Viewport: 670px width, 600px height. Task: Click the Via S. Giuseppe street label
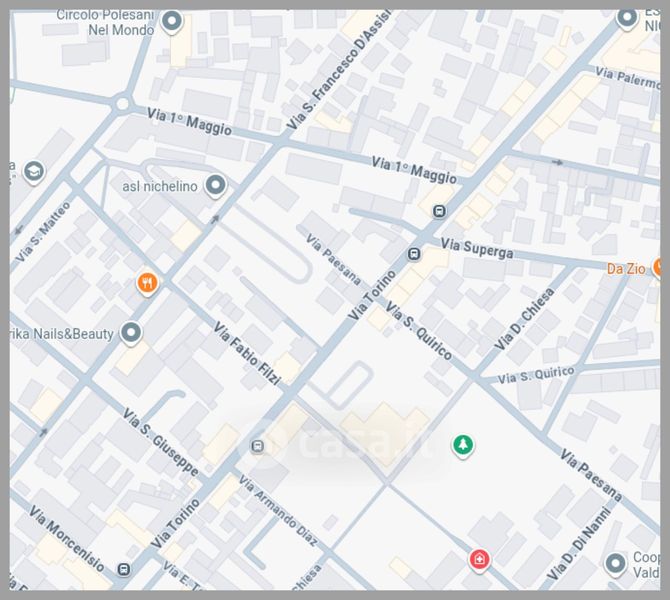point(159,441)
